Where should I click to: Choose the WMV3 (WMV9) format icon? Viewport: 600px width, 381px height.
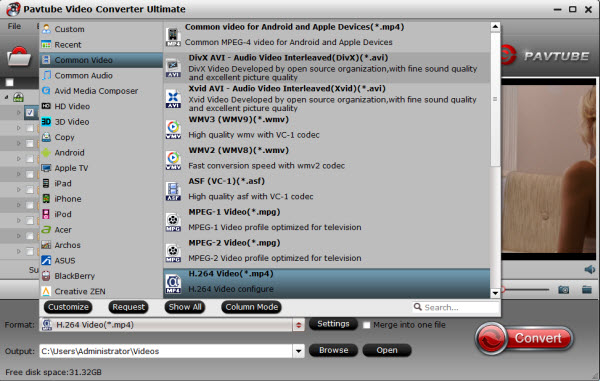pyautogui.click(x=173, y=129)
